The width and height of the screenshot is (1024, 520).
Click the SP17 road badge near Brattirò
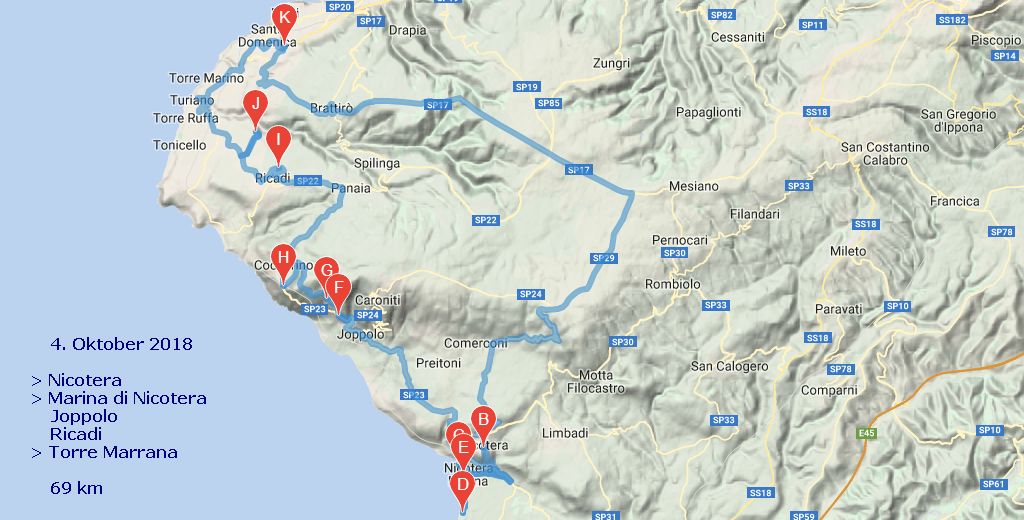(x=437, y=105)
